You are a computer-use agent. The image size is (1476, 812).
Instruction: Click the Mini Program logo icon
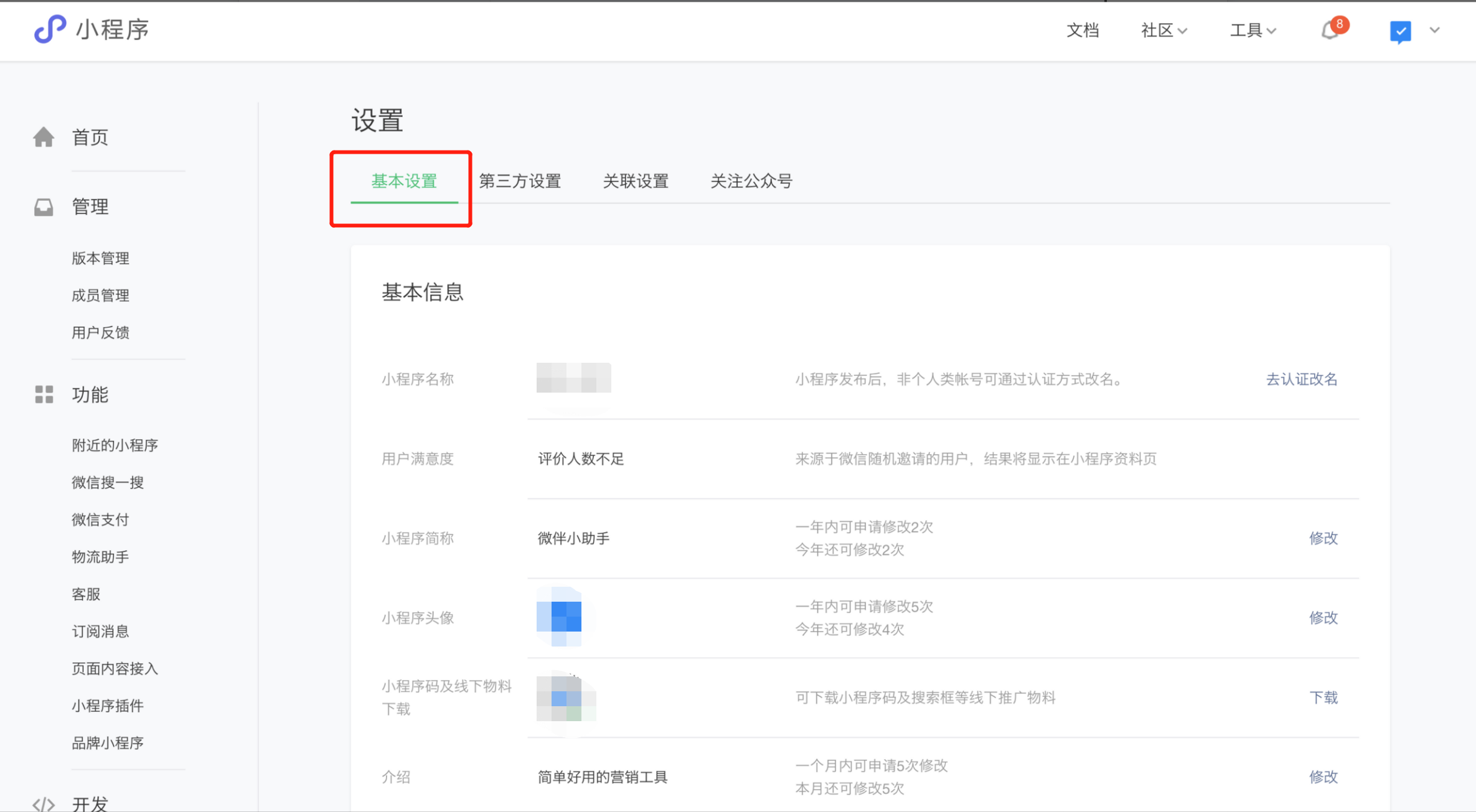pyautogui.click(x=49, y=29)
